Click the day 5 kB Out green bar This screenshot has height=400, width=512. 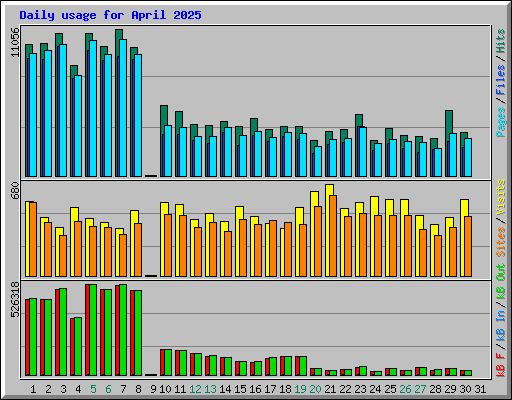coord(93,330)
